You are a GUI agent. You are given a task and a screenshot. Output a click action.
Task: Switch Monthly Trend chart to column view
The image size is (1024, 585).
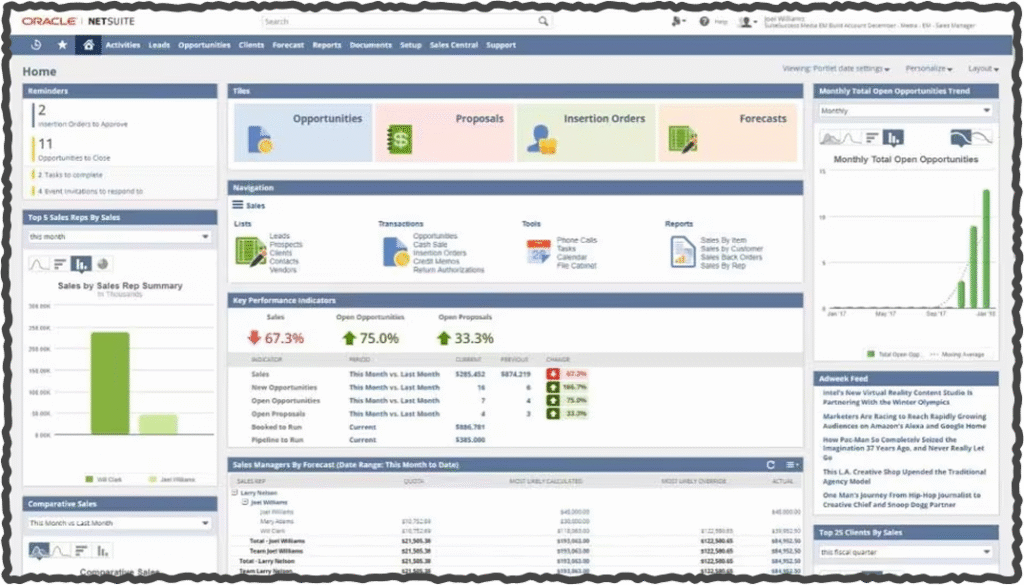click(894, 137)
